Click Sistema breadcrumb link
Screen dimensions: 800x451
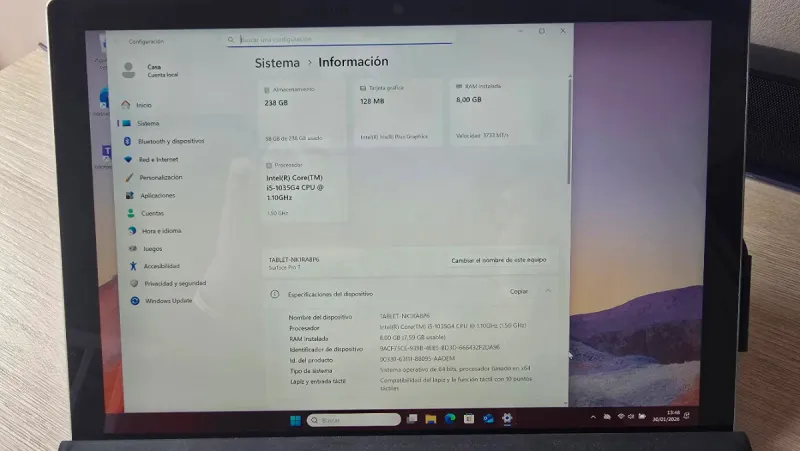click(278, 63)
